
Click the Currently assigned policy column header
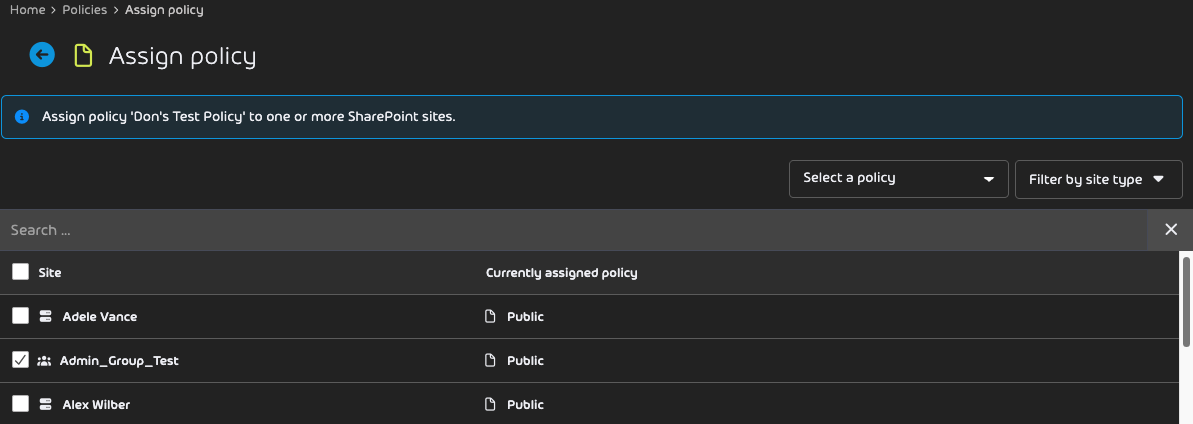click(x=562, y=273)
